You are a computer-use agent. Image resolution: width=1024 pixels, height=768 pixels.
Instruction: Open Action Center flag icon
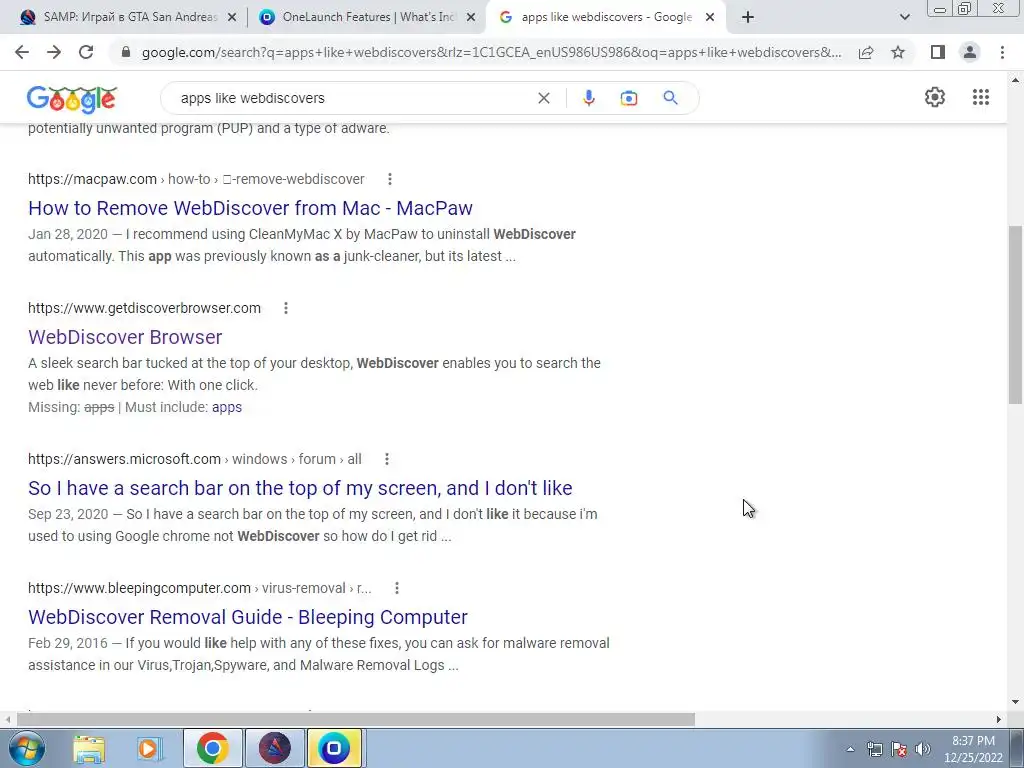[x=899, y=749]
